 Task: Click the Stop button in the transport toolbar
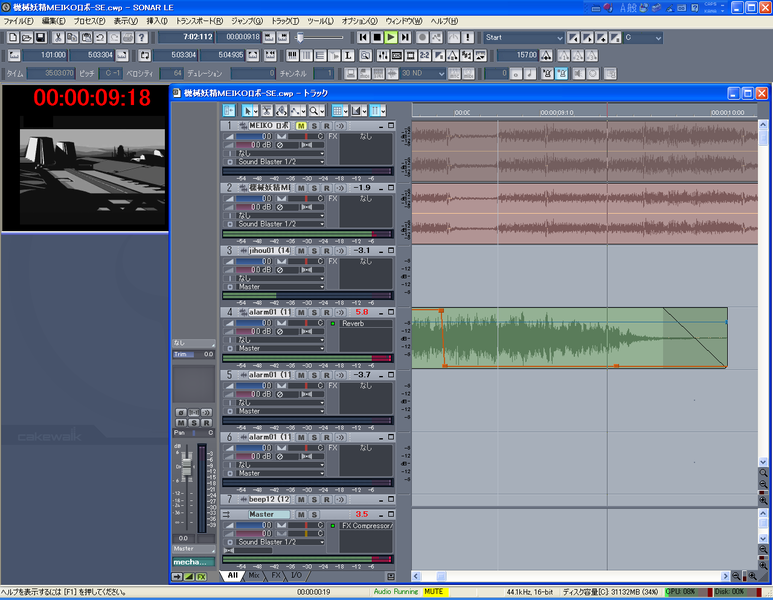377,37
